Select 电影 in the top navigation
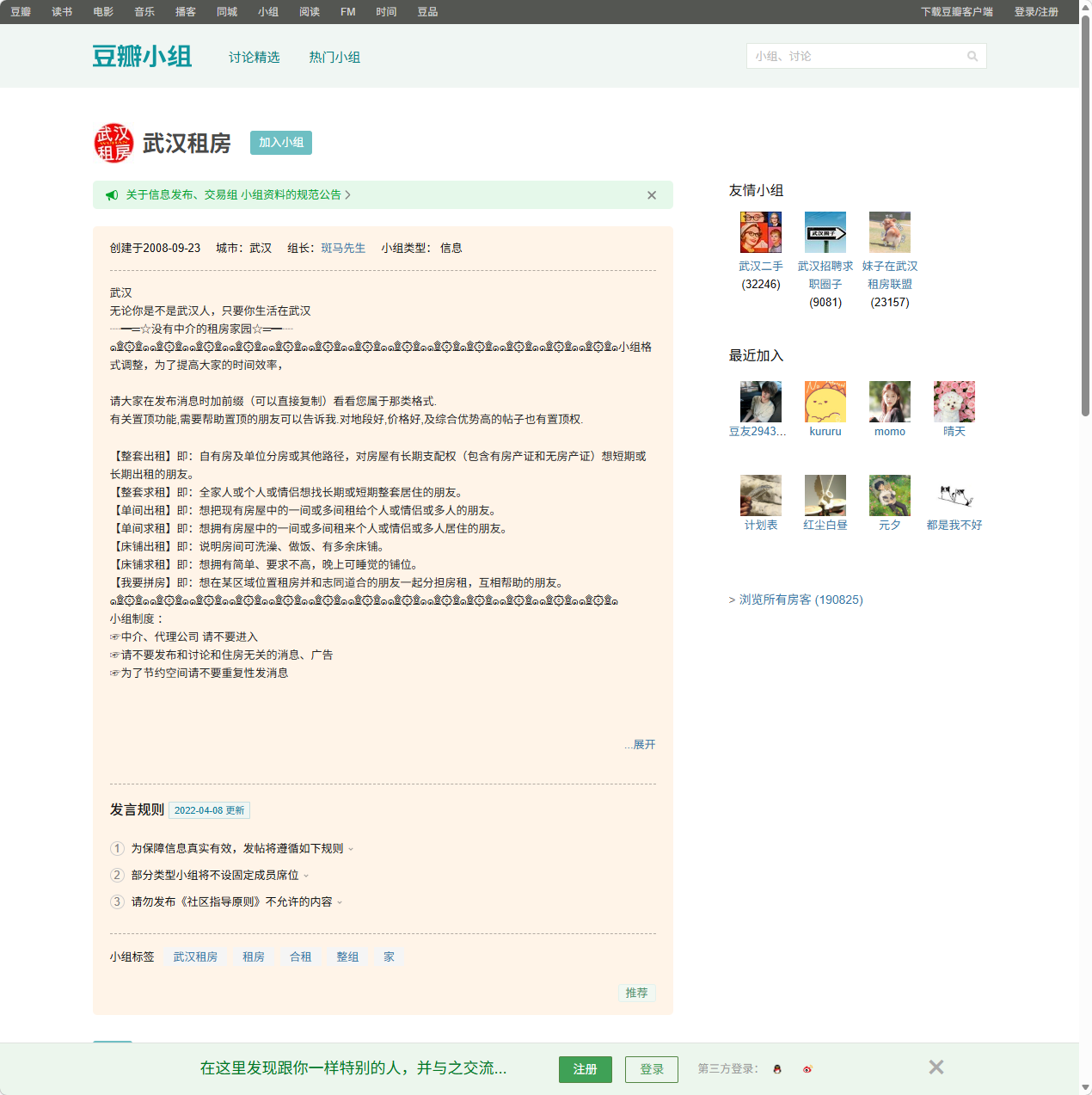 pos(102,11)
